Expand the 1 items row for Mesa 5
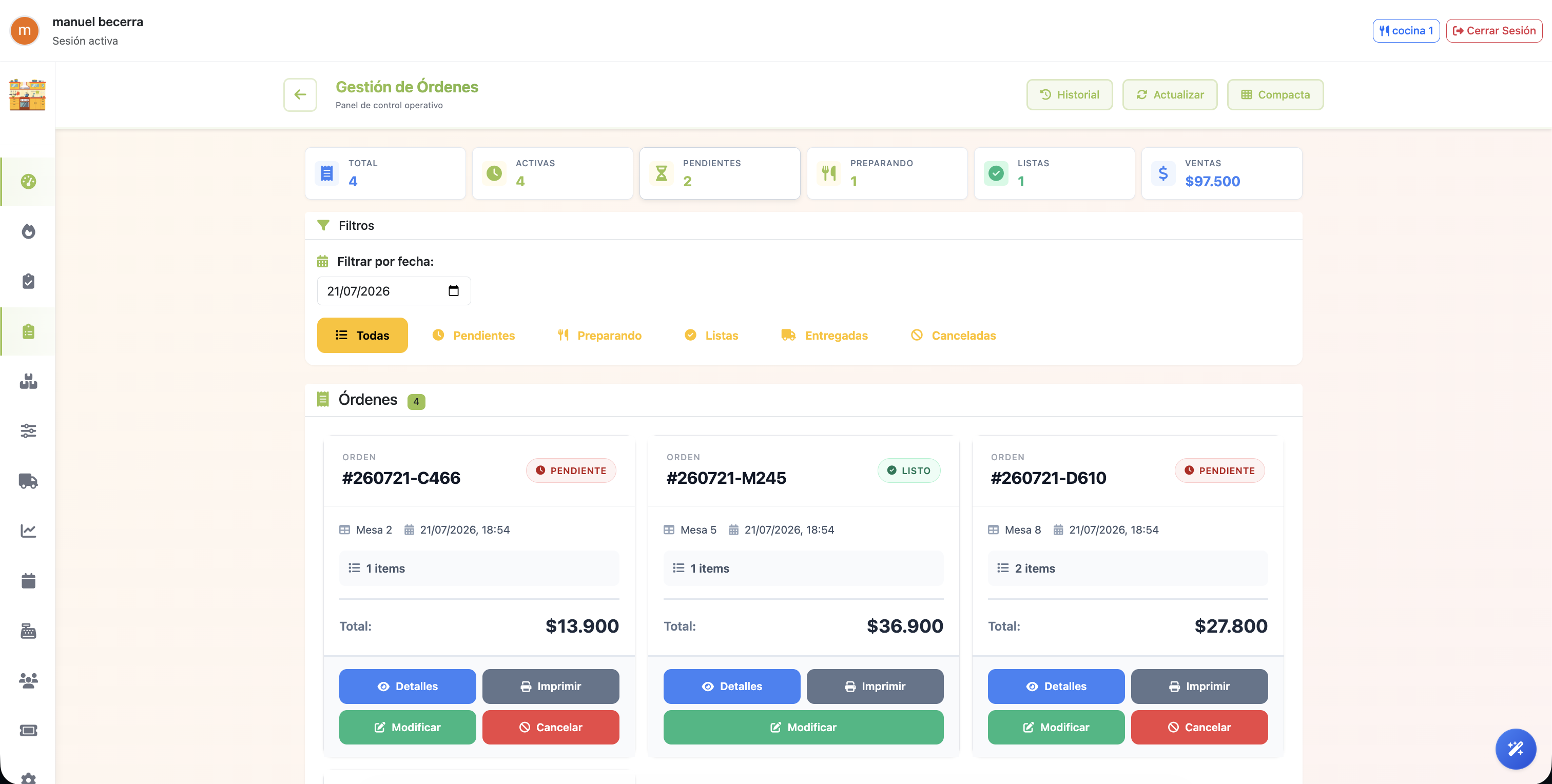This screenshot has height=784, width=1552. [804, 569]
